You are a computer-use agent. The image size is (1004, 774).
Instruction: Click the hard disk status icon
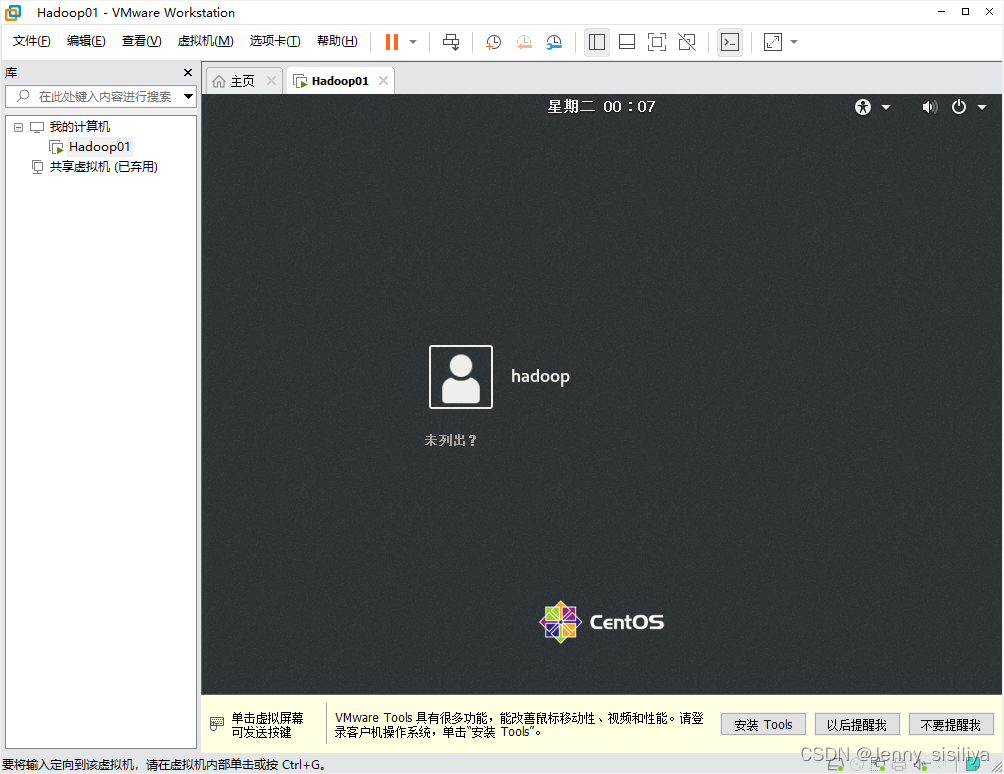(x=836, y=764)
